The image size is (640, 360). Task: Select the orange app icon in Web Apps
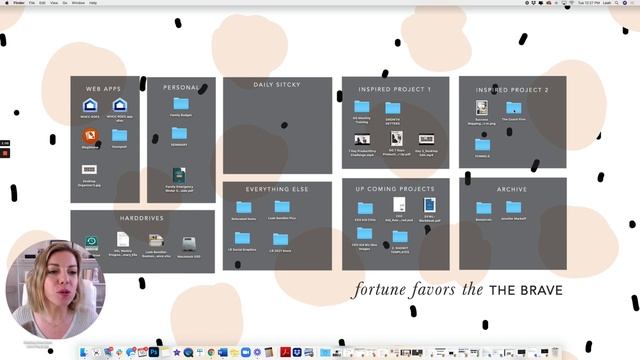point(90,136)
